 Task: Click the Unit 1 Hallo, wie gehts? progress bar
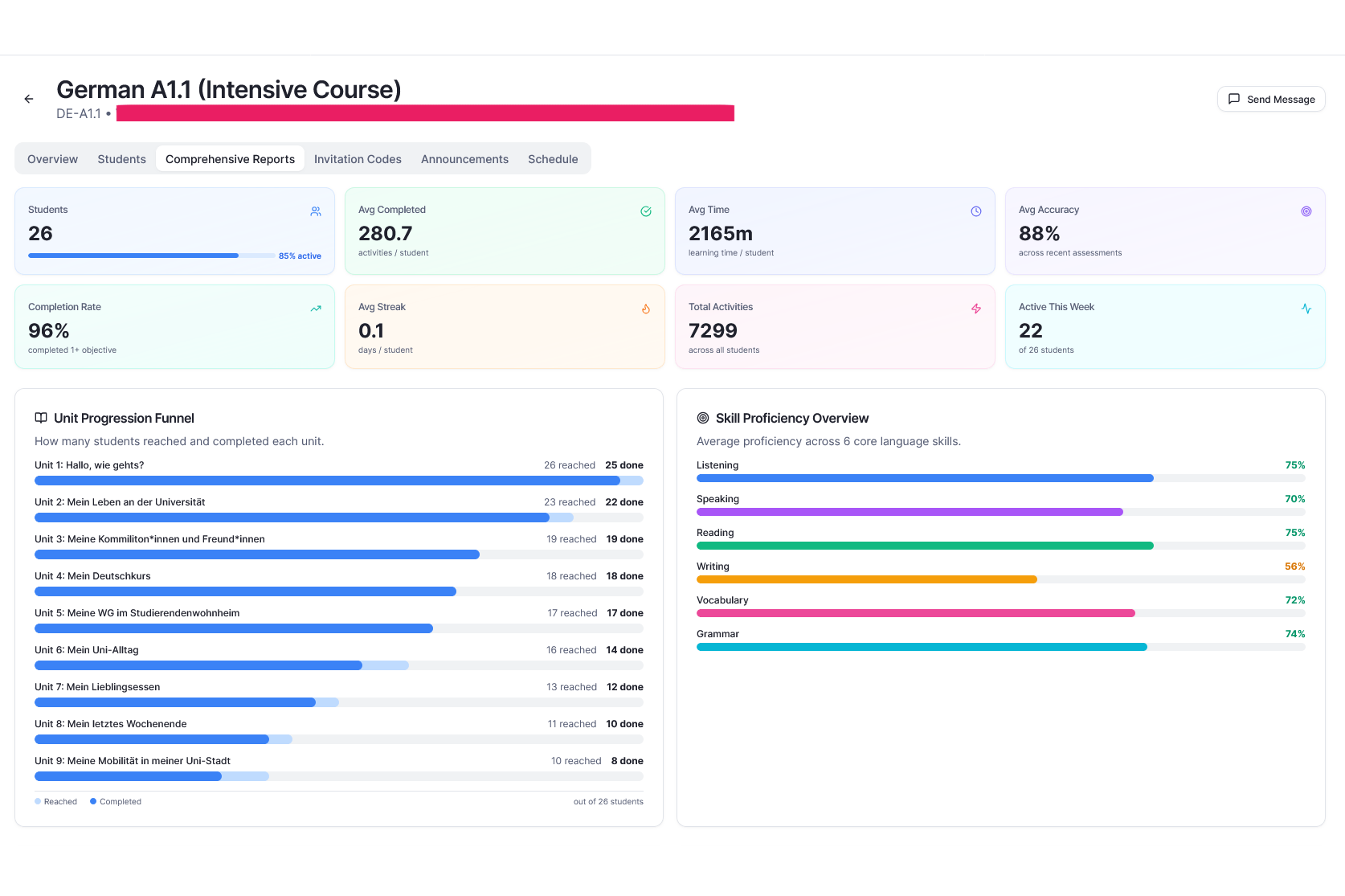[339, 481]
